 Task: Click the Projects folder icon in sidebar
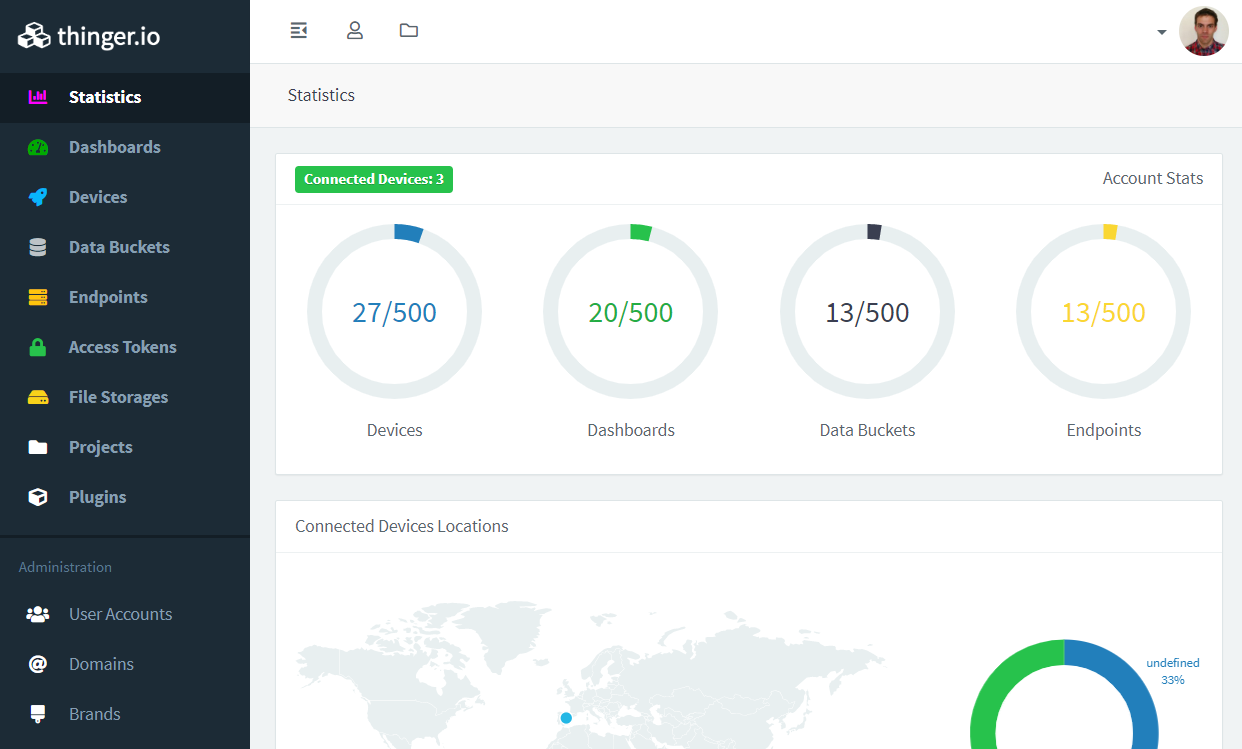[38, 447]
